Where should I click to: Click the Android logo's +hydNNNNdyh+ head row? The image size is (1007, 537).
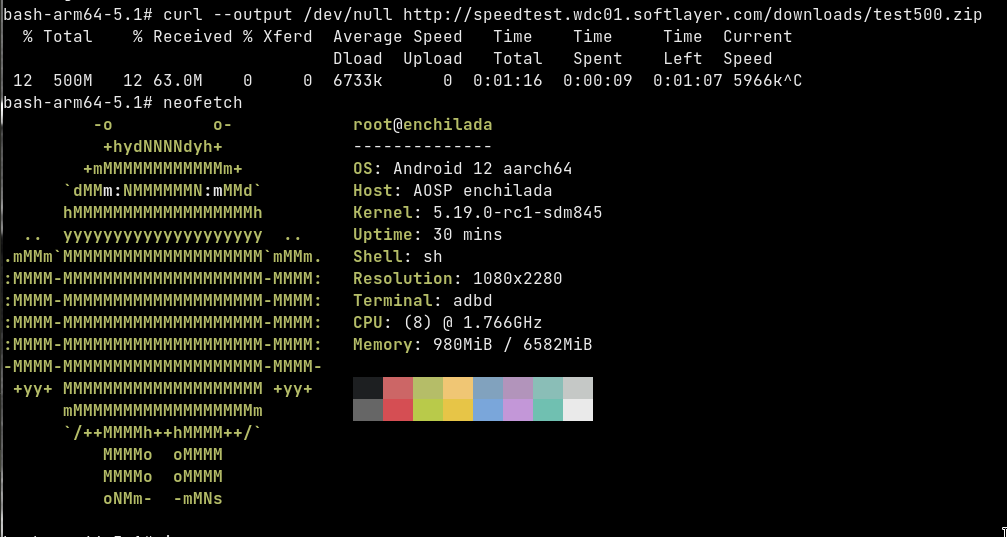coord(163,147)
